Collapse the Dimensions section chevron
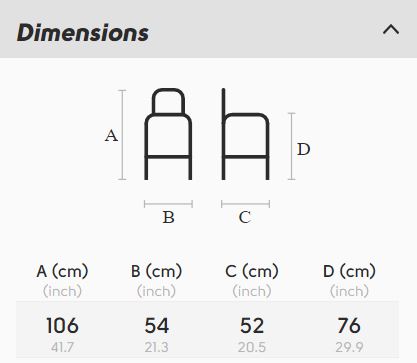This screenshot has height=363, width=417. [x=391, y=30]
